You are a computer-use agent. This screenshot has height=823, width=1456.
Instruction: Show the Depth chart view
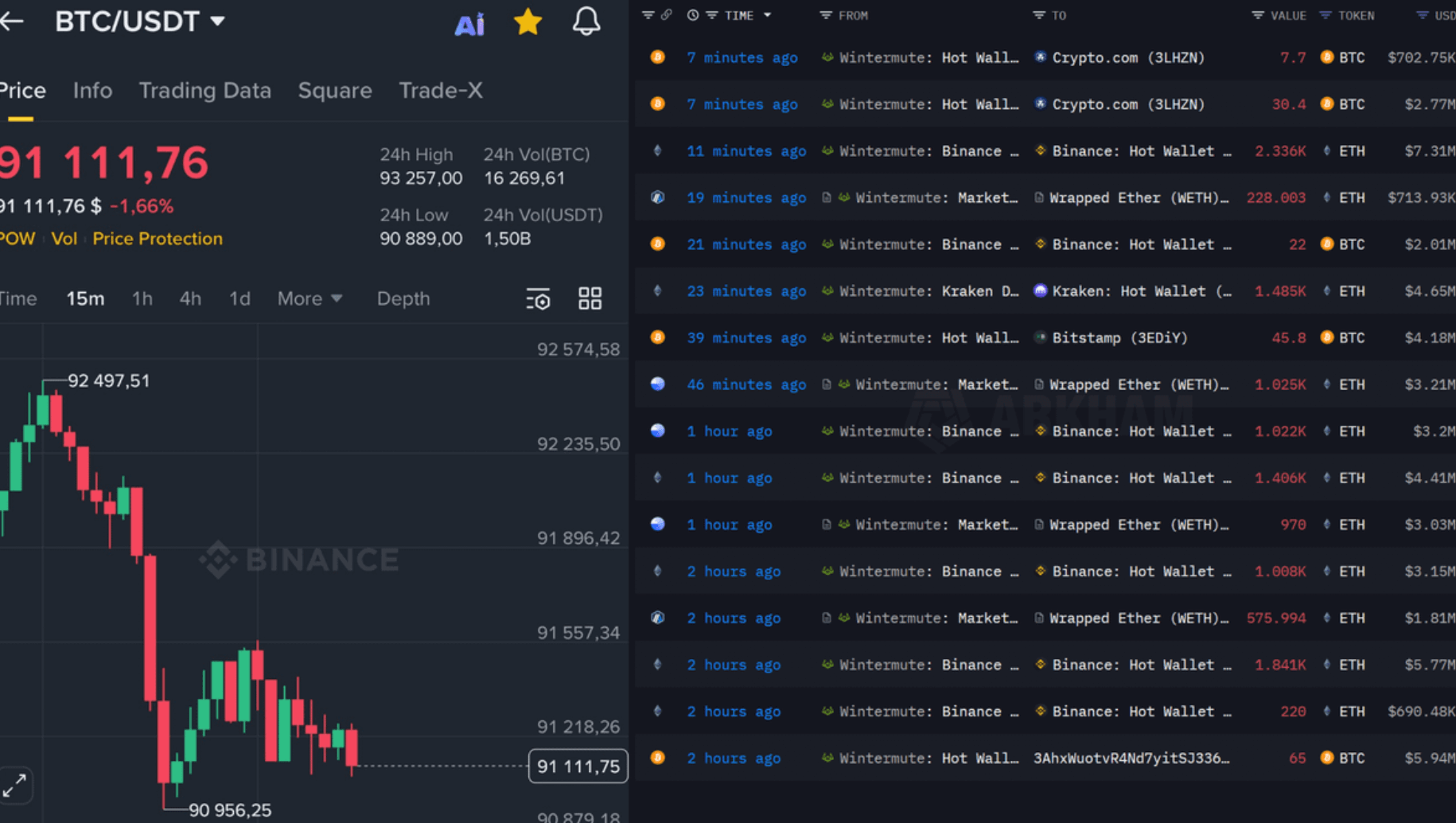tap(403, 298)
